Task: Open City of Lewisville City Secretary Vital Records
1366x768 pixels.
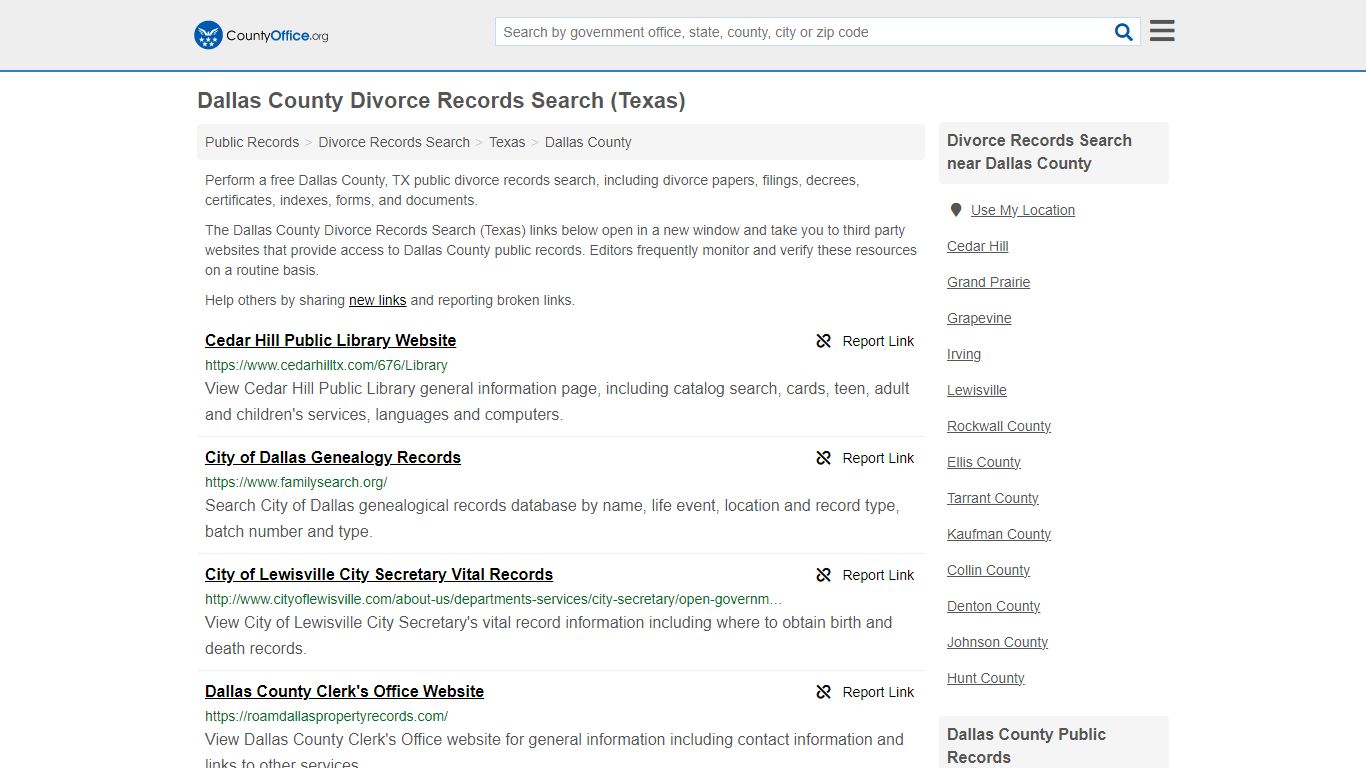Action: point(379,574)
